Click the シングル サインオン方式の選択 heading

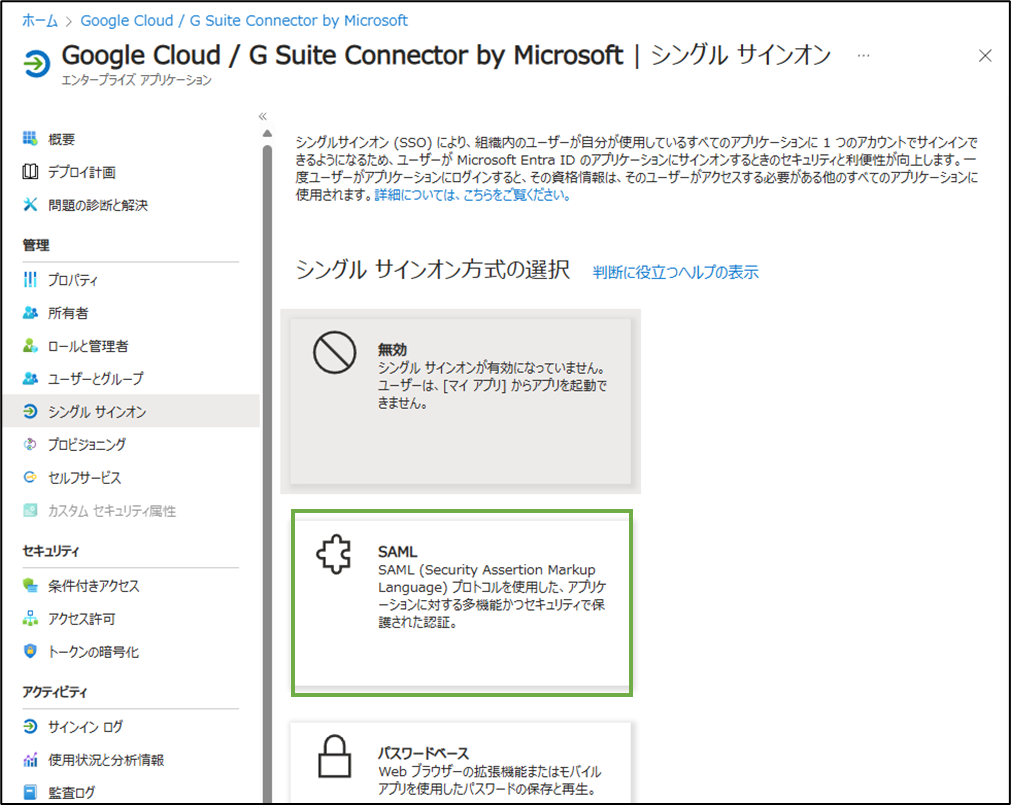pos(433,269)
